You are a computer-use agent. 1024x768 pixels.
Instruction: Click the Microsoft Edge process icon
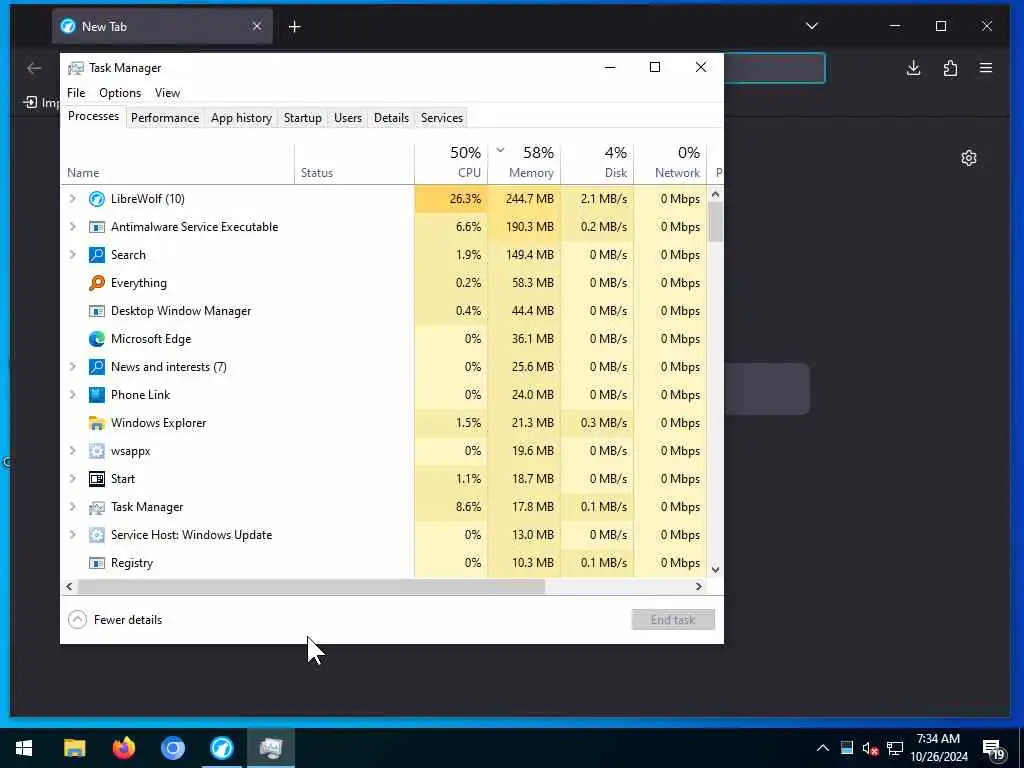click(x=97, y=339)
